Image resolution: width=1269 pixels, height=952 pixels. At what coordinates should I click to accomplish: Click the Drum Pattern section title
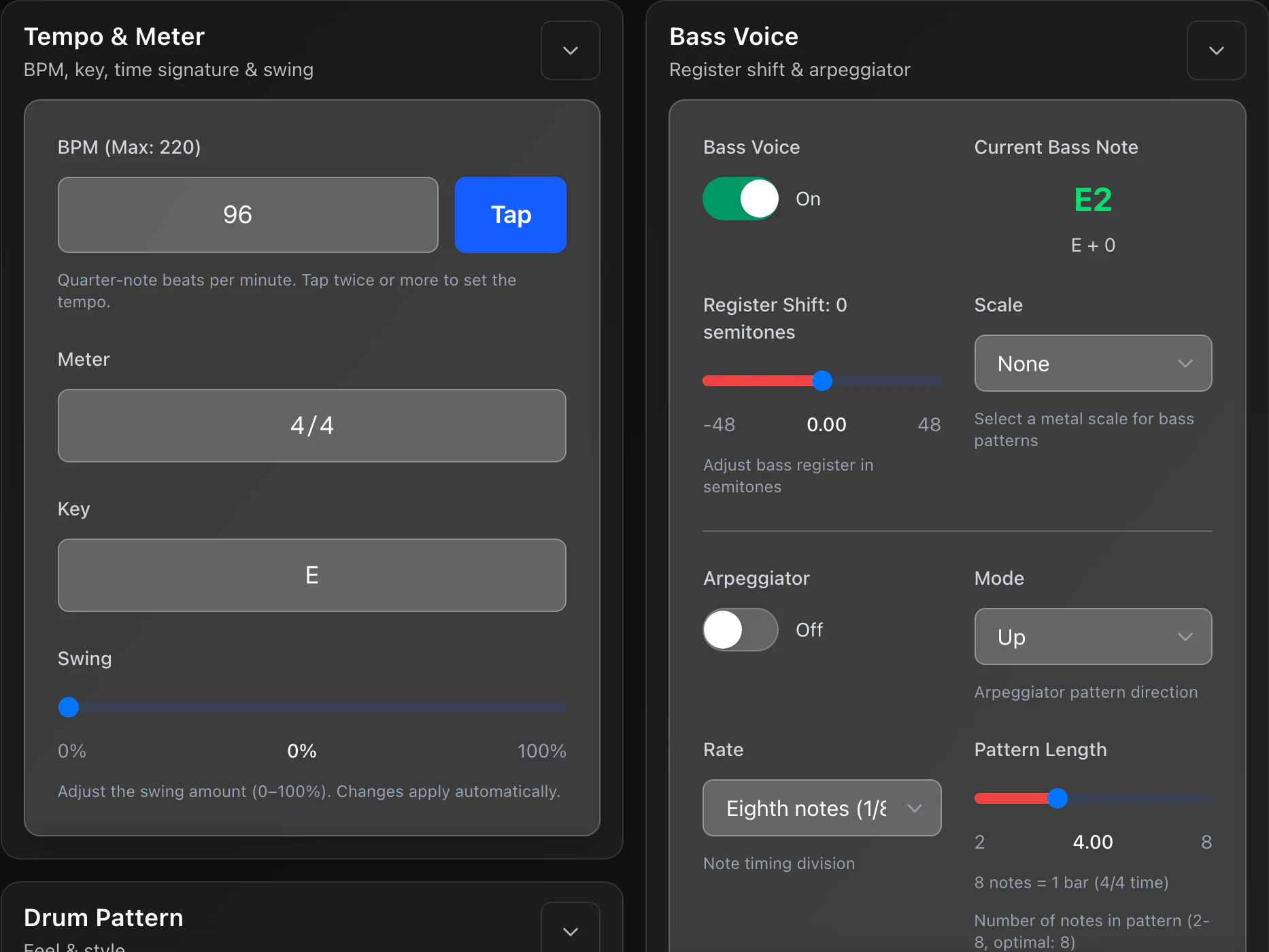(x=103, y=918)
